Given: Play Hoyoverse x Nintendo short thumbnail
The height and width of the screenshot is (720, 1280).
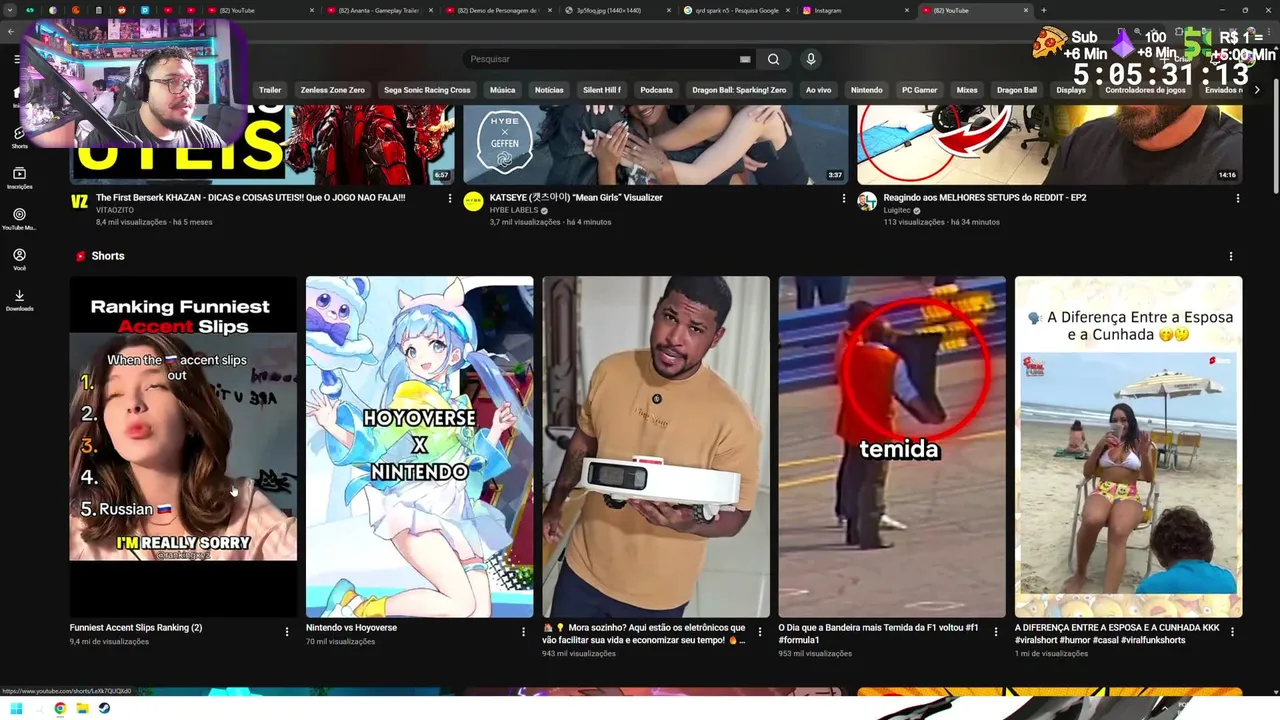Looking at the screenshot, I should click(x=419, y=446).
